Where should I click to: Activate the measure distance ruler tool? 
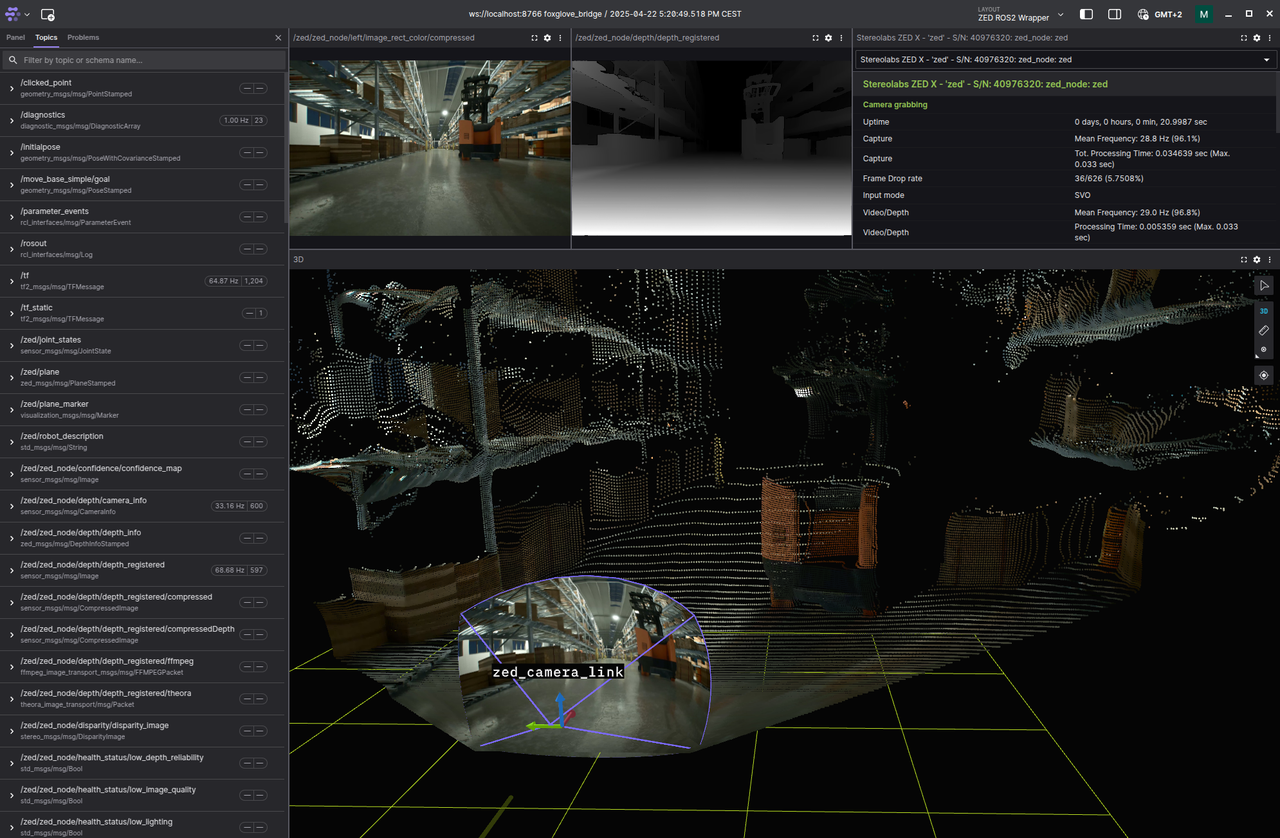1264,330
